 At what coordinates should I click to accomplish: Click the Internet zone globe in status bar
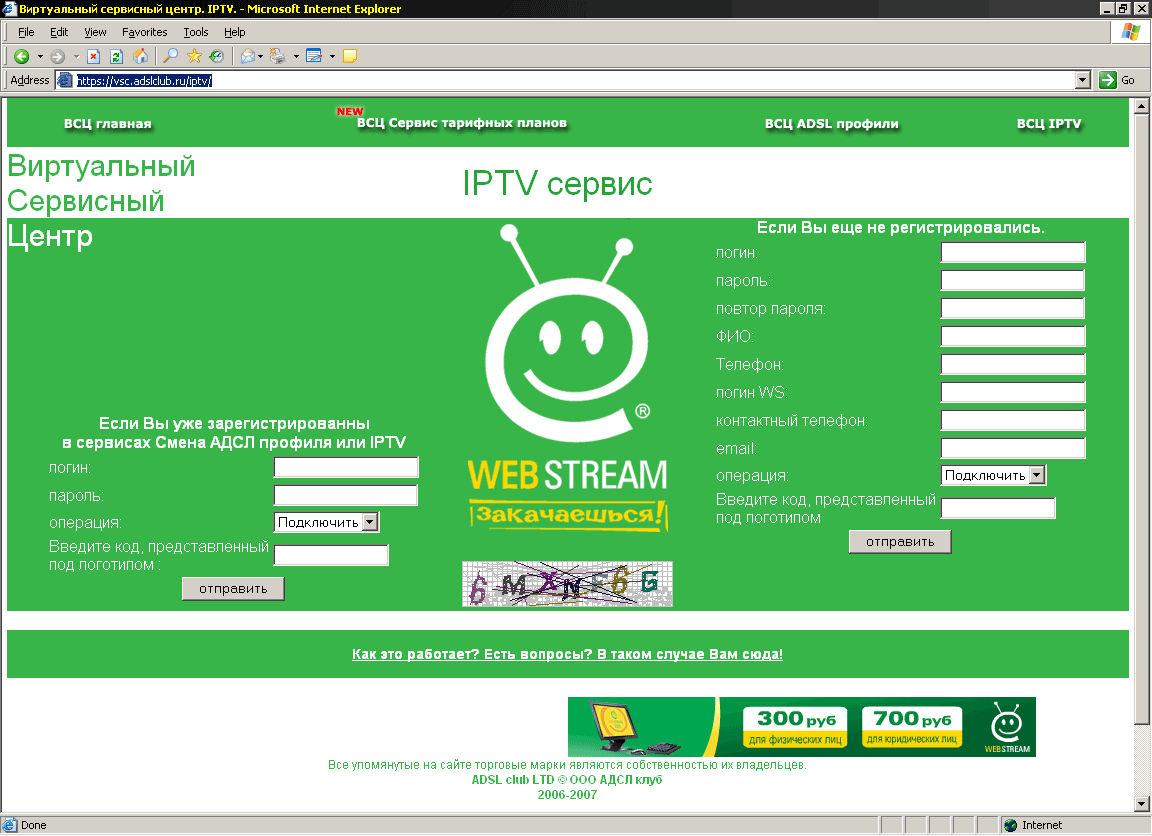pos(1010,826)
